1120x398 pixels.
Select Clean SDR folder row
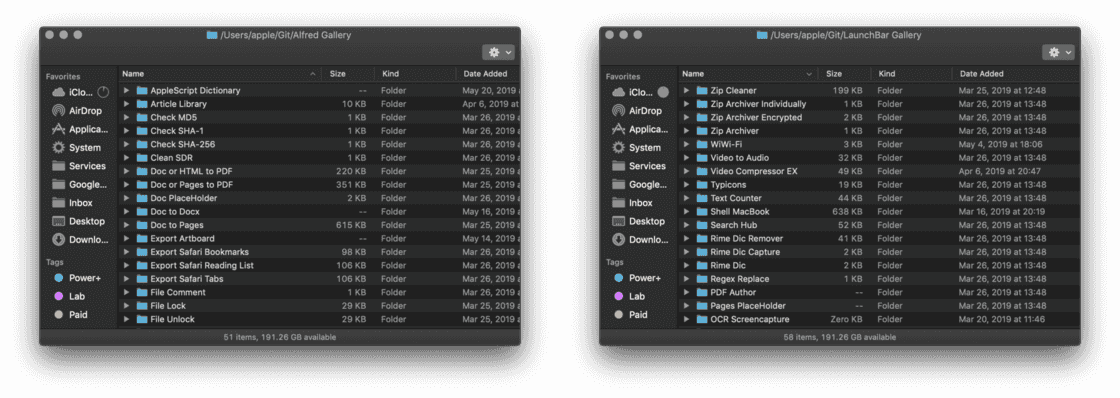point(319,158)
